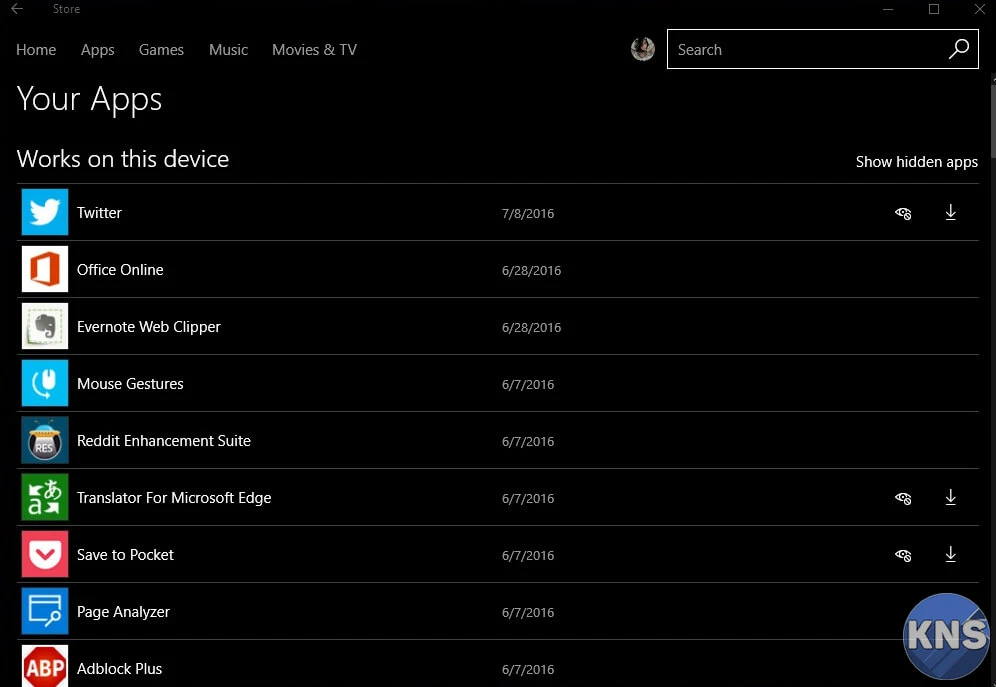Hide Save to Pocket app
The height and width of the screenshot is (687, 996).
pos(903,555)
